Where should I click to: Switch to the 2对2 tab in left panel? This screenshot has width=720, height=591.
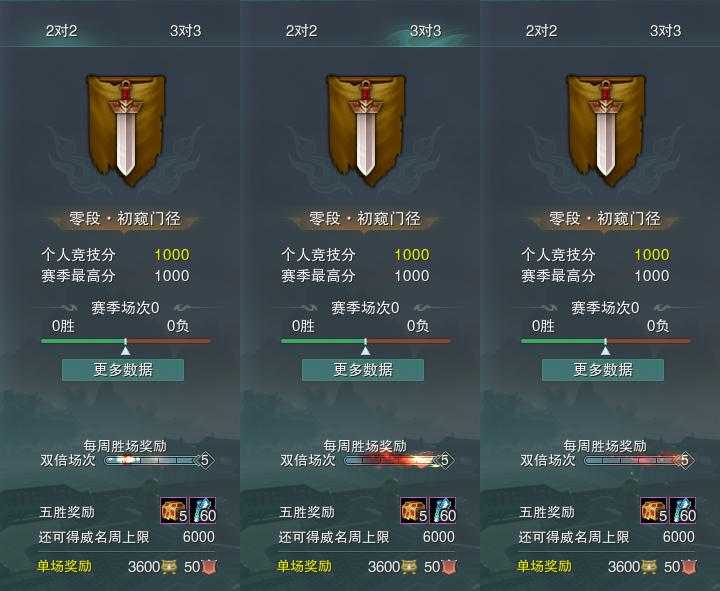(62, 31)
